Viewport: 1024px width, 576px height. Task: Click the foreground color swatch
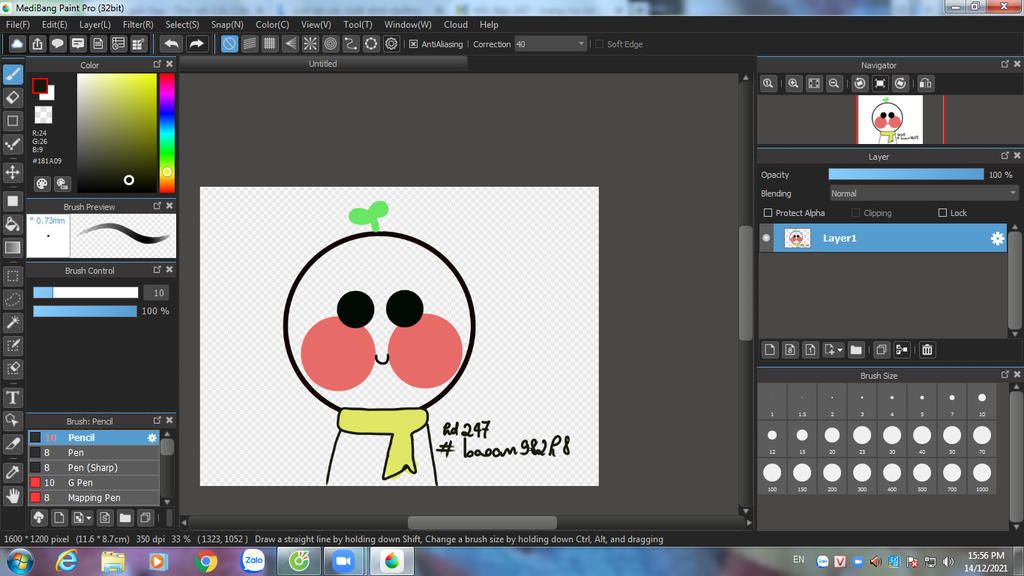click(x=40, y=86)
